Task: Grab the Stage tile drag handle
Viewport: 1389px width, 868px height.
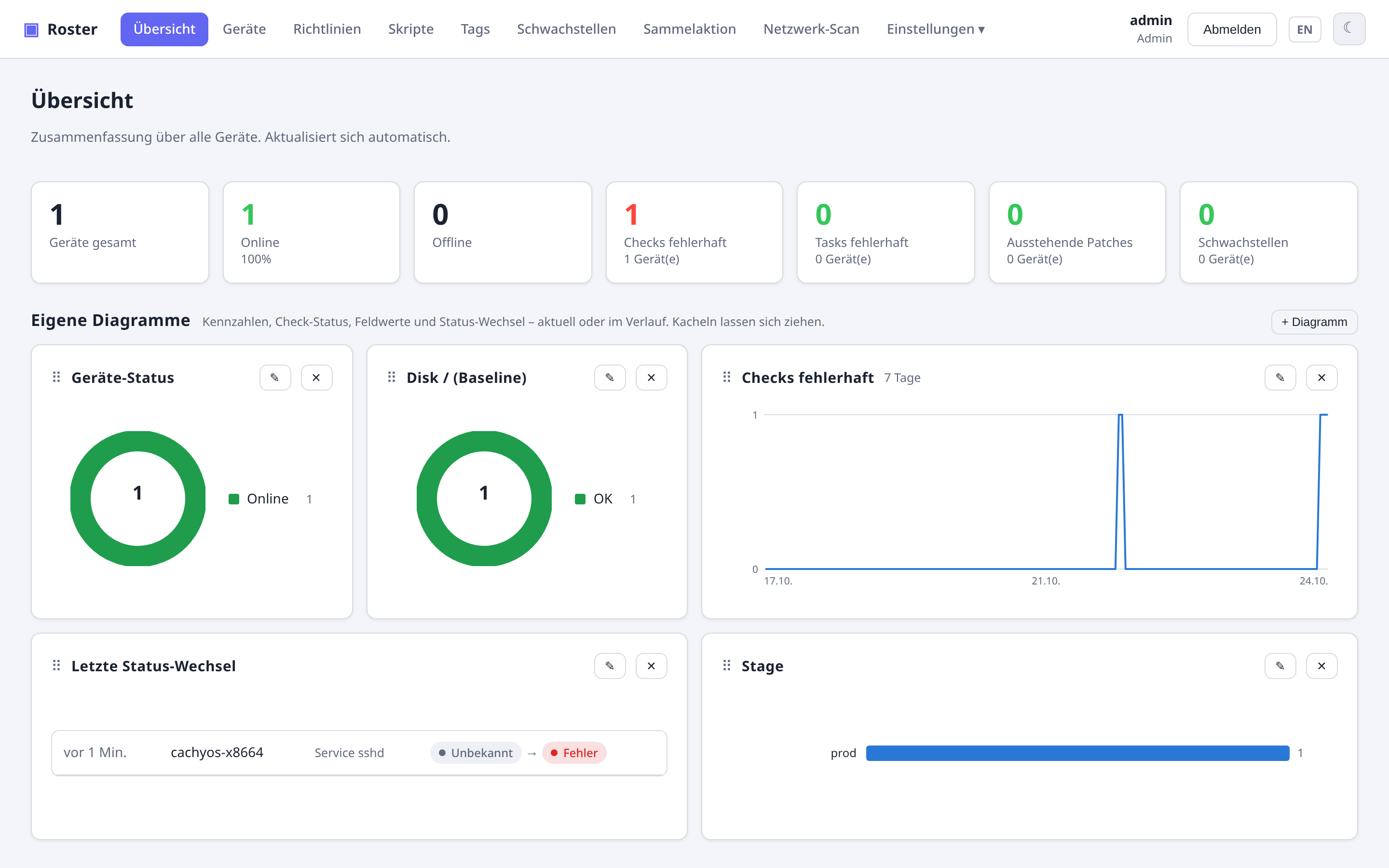Action: (x=727, y=665)
